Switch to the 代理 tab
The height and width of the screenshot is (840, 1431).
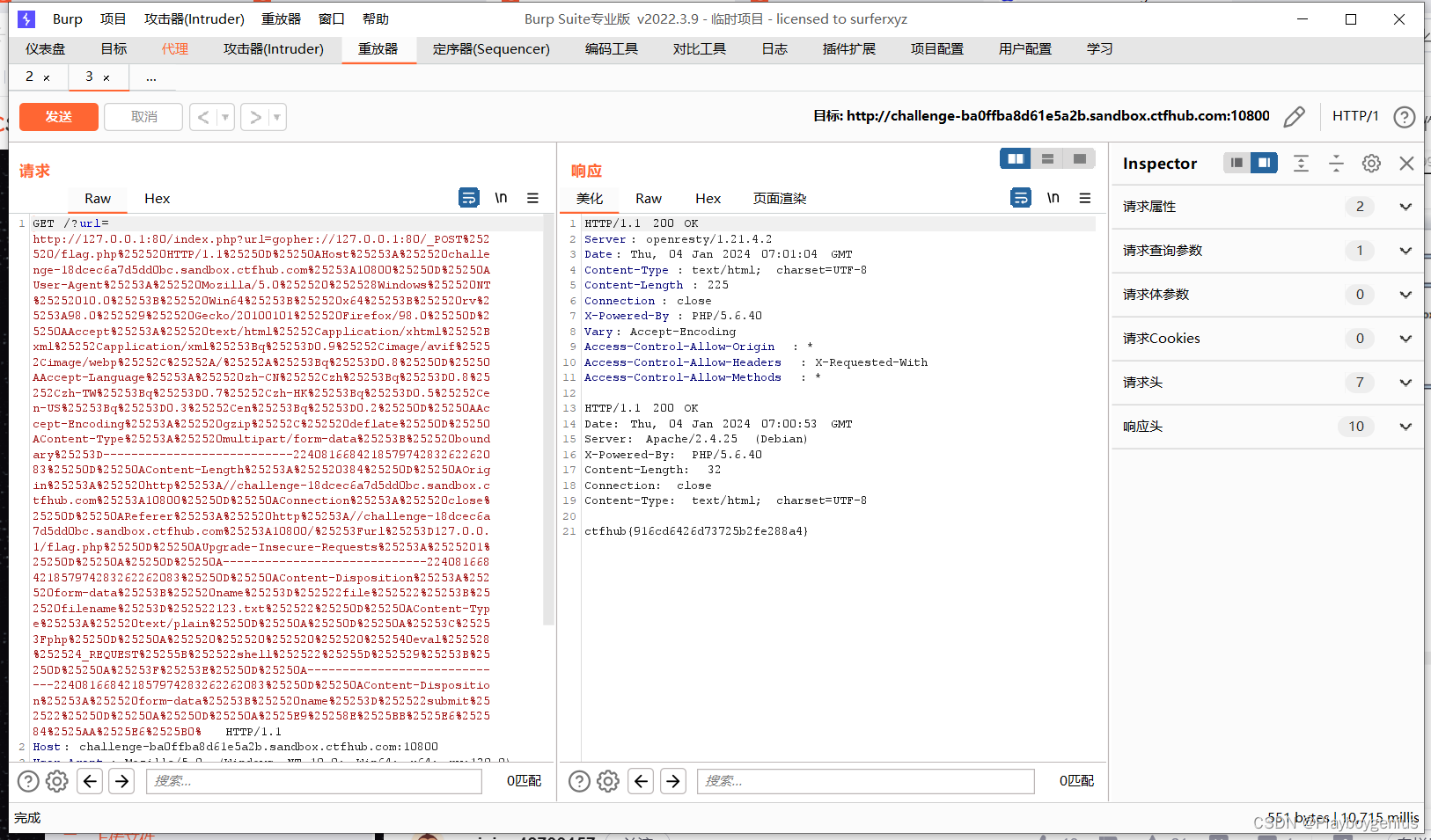(174, 48)
